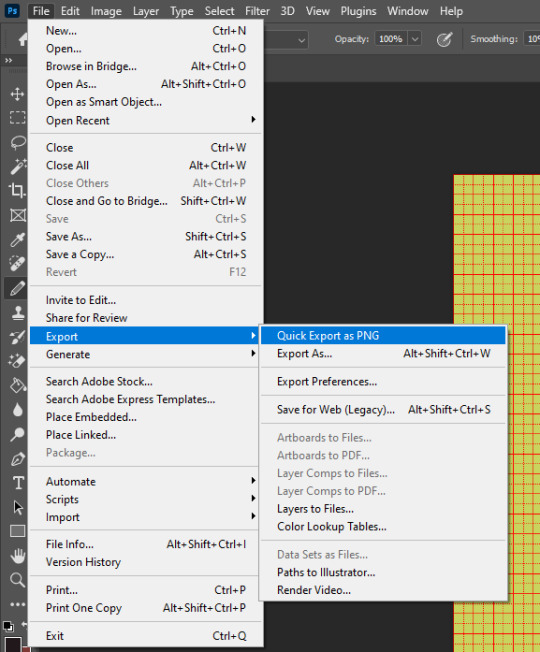
Task: Choose Exit in File menu
Action: 145,636
